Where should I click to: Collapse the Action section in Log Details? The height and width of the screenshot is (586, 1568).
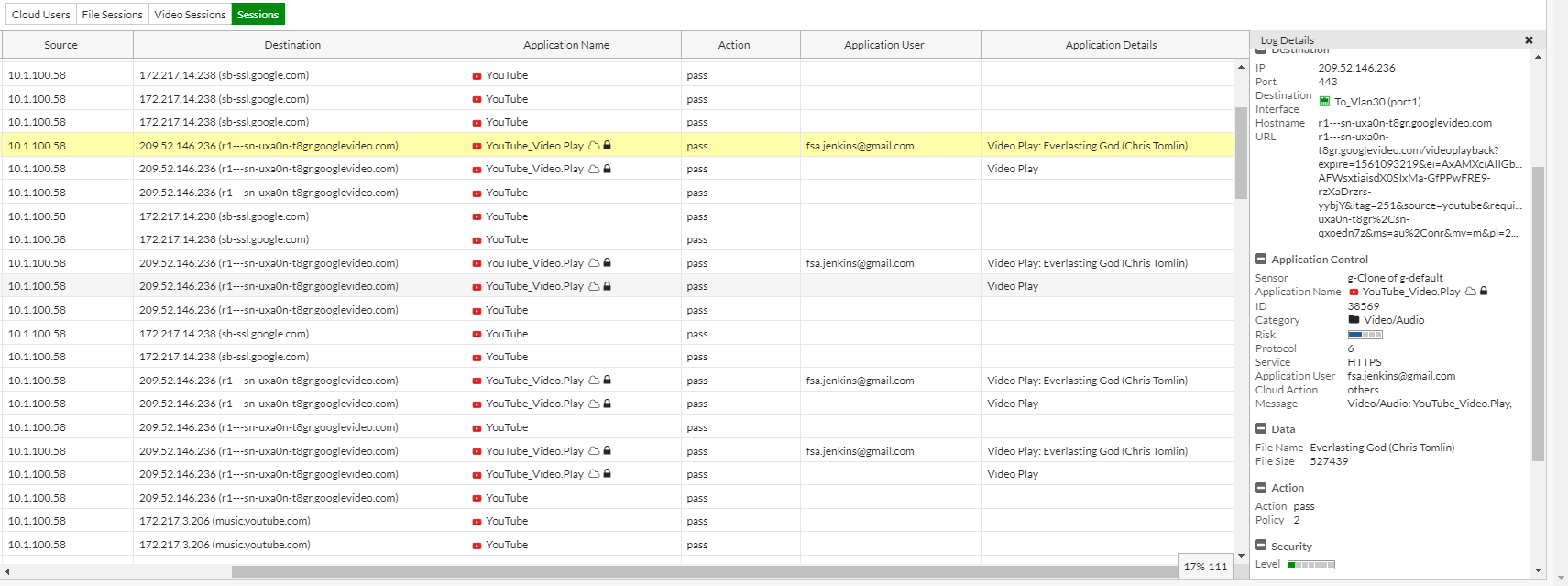click(x=1261, y=488)
